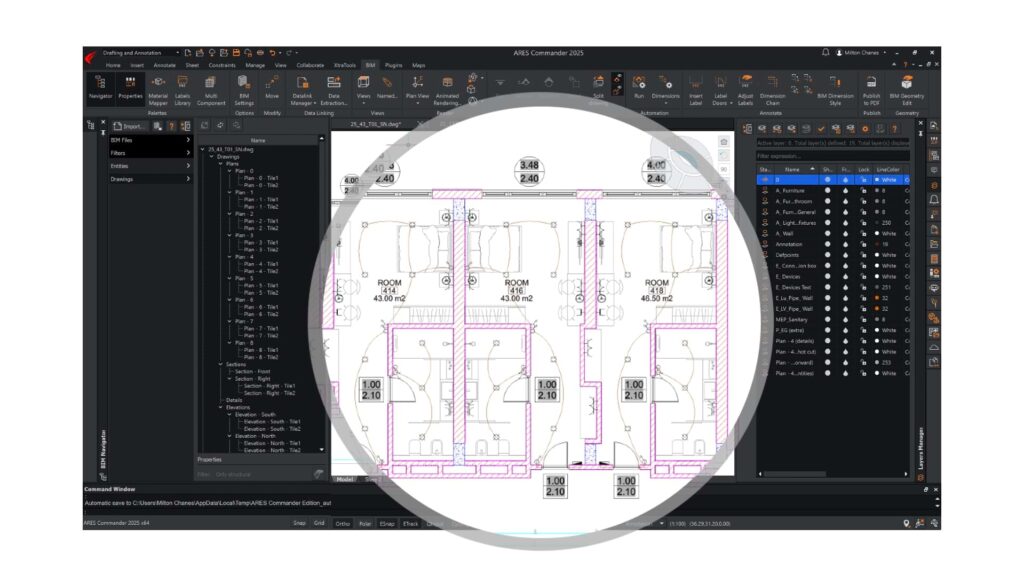The width and height of the screenshot is (1024, 576).
Task: Open the notifications bell
Action: tap(825, 52)
